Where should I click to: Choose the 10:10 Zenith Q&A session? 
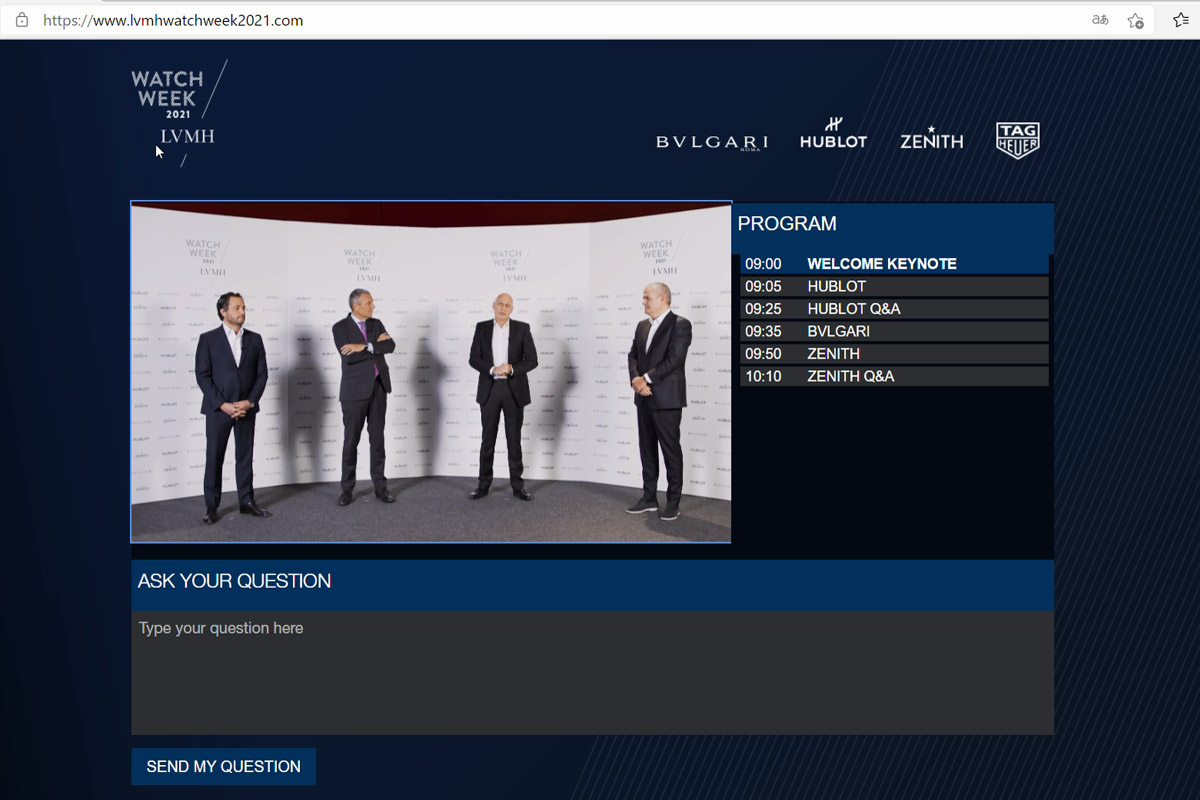(893, 377)
